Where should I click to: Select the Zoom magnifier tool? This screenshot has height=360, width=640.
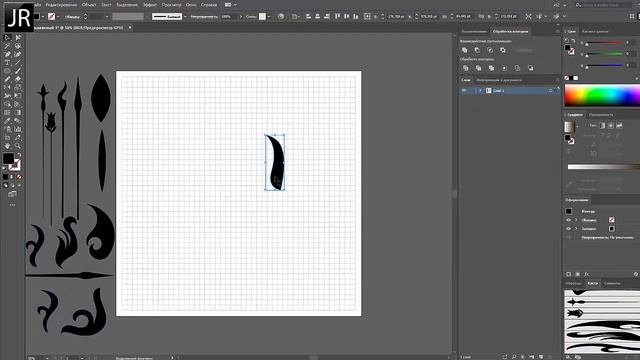point(18,146)
